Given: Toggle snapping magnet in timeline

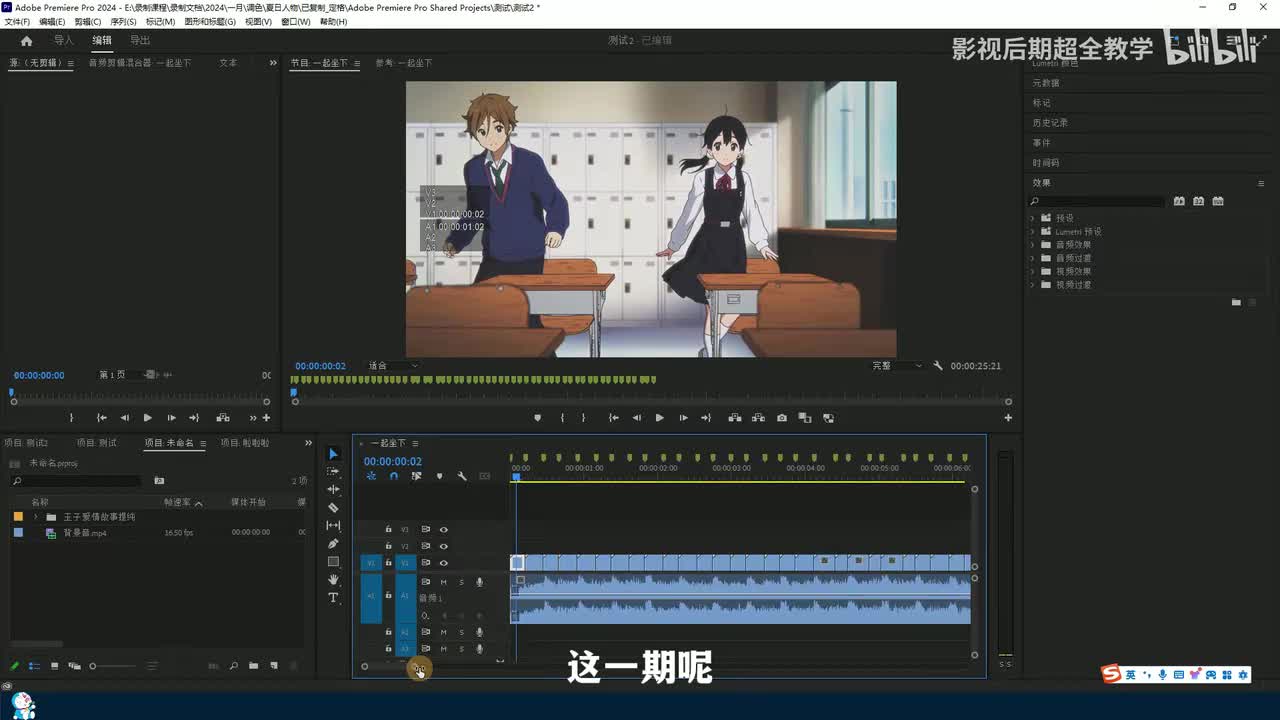Looking at the screenshot, I should coord(393,477).
